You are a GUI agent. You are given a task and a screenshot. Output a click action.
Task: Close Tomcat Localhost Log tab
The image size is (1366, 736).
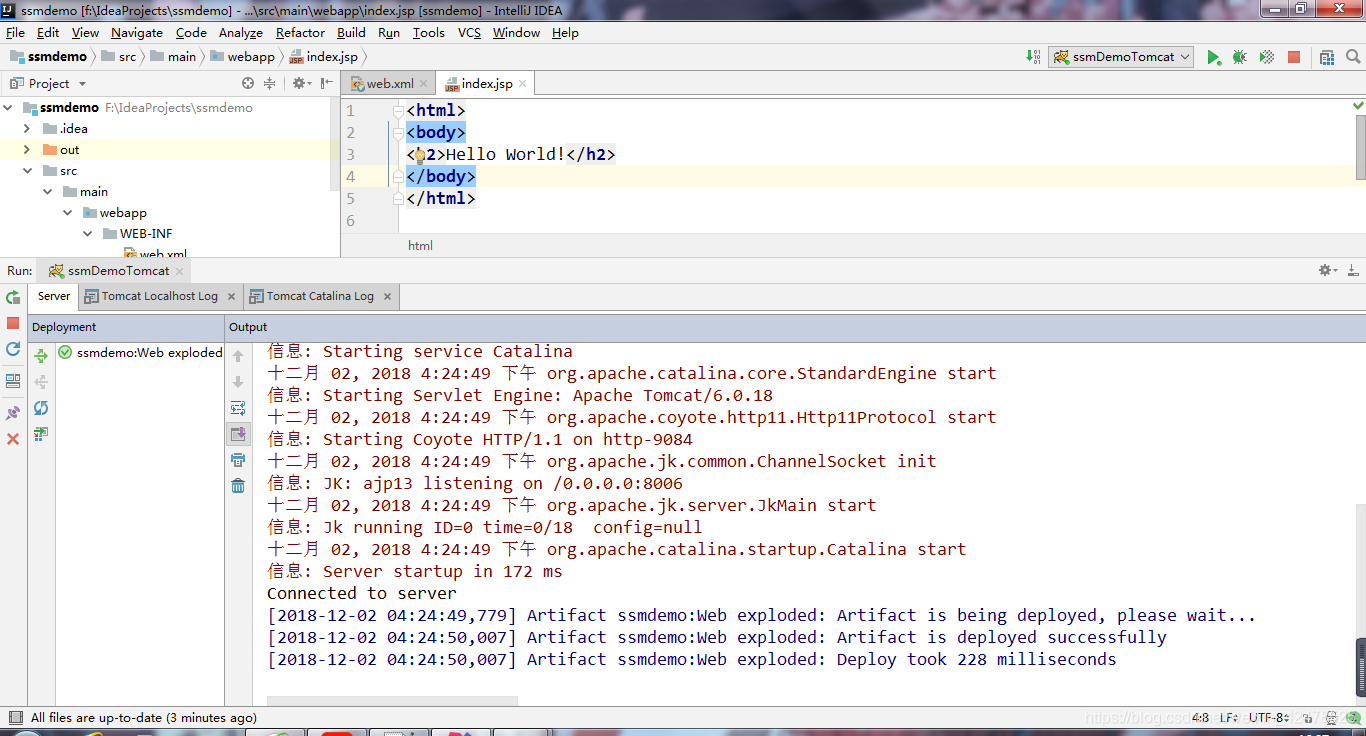point(231,297)
